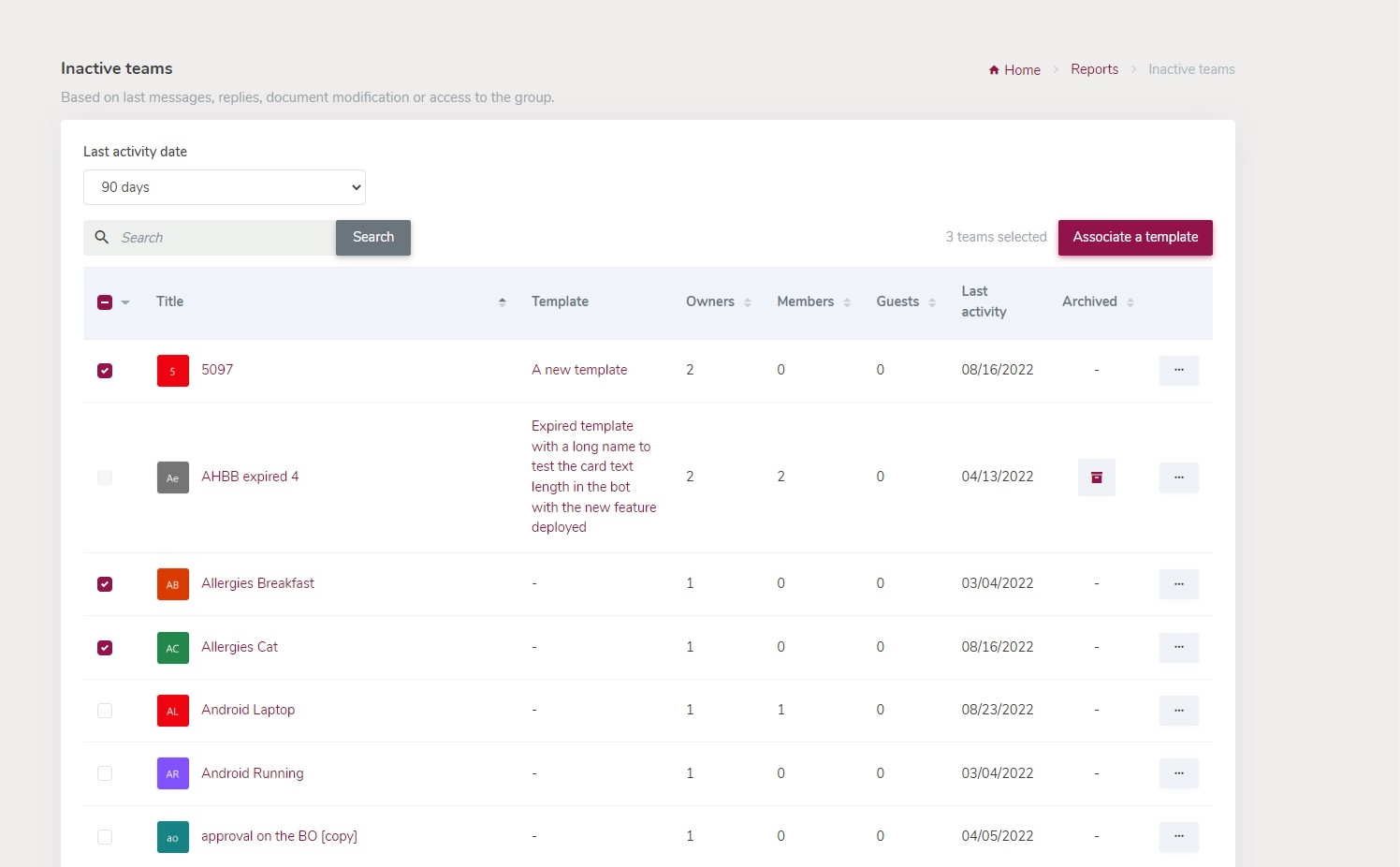Open the actions menu for approval on the BO
Image resolution: width=1400 pixels, height=867 pixels.
point(1178,836)
